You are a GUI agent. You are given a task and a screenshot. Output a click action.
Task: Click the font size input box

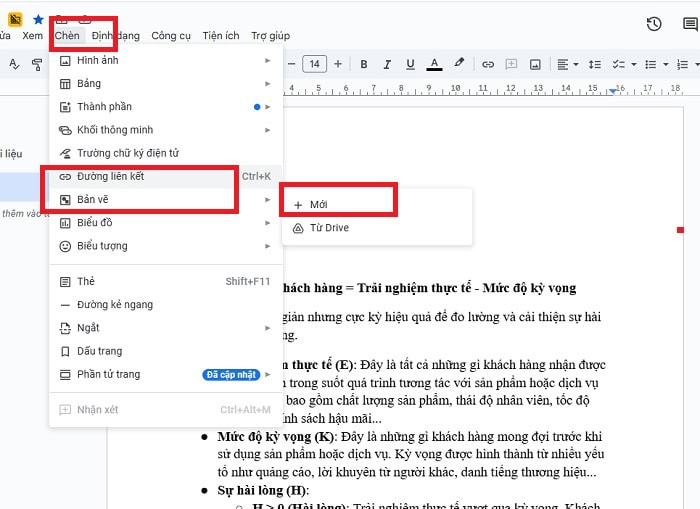pyautogui.click(x=314, y=64)
